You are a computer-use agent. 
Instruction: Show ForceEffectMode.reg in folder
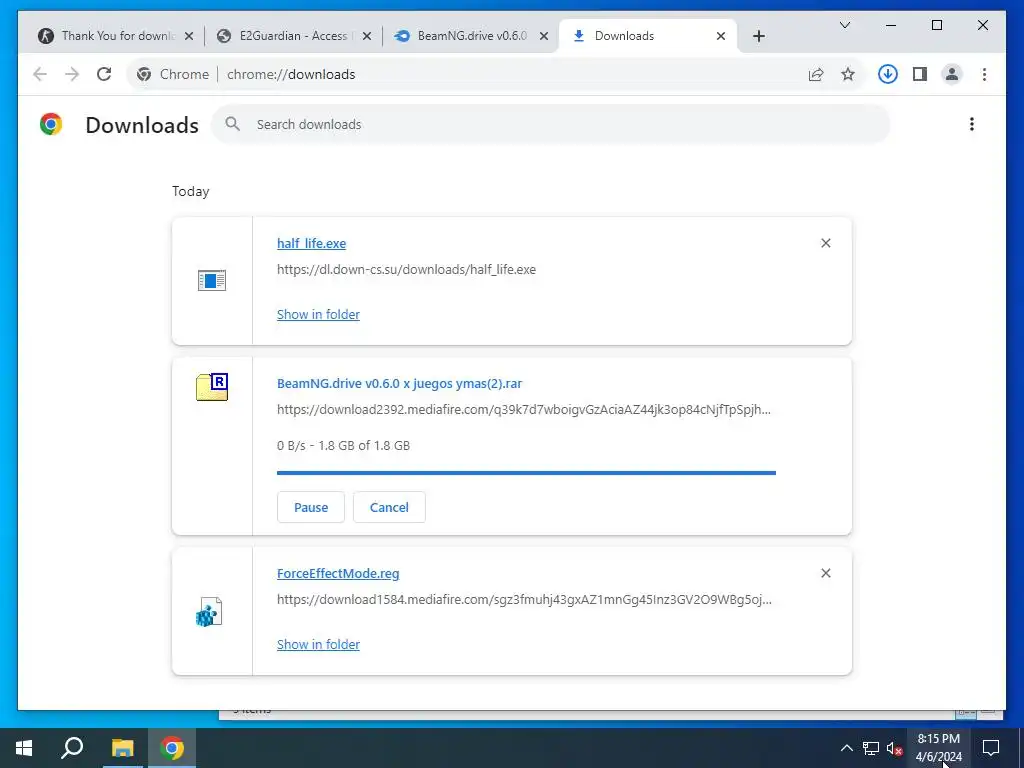click(318, 645)
